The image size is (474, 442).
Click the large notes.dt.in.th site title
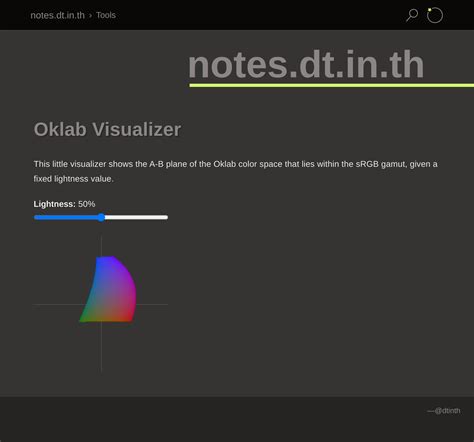pos(306,65)
